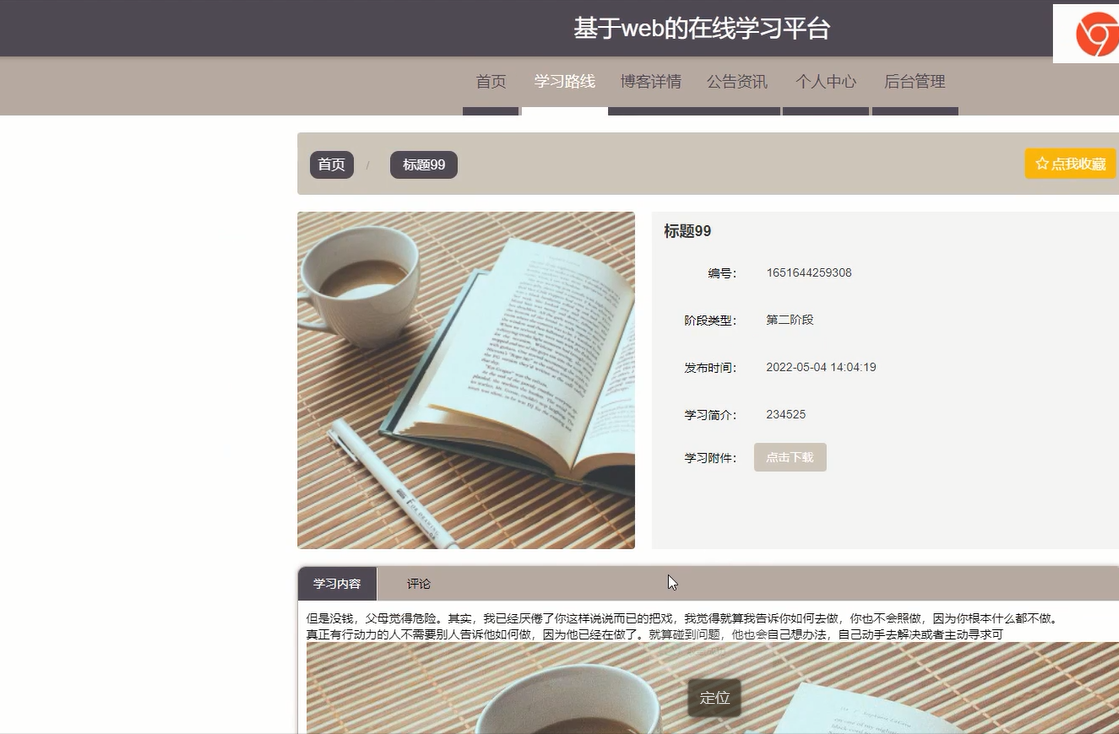The image size is (1119, 734).
Task: Click the 点我收藏 favorite button
Action: (x=1070, y=163)
